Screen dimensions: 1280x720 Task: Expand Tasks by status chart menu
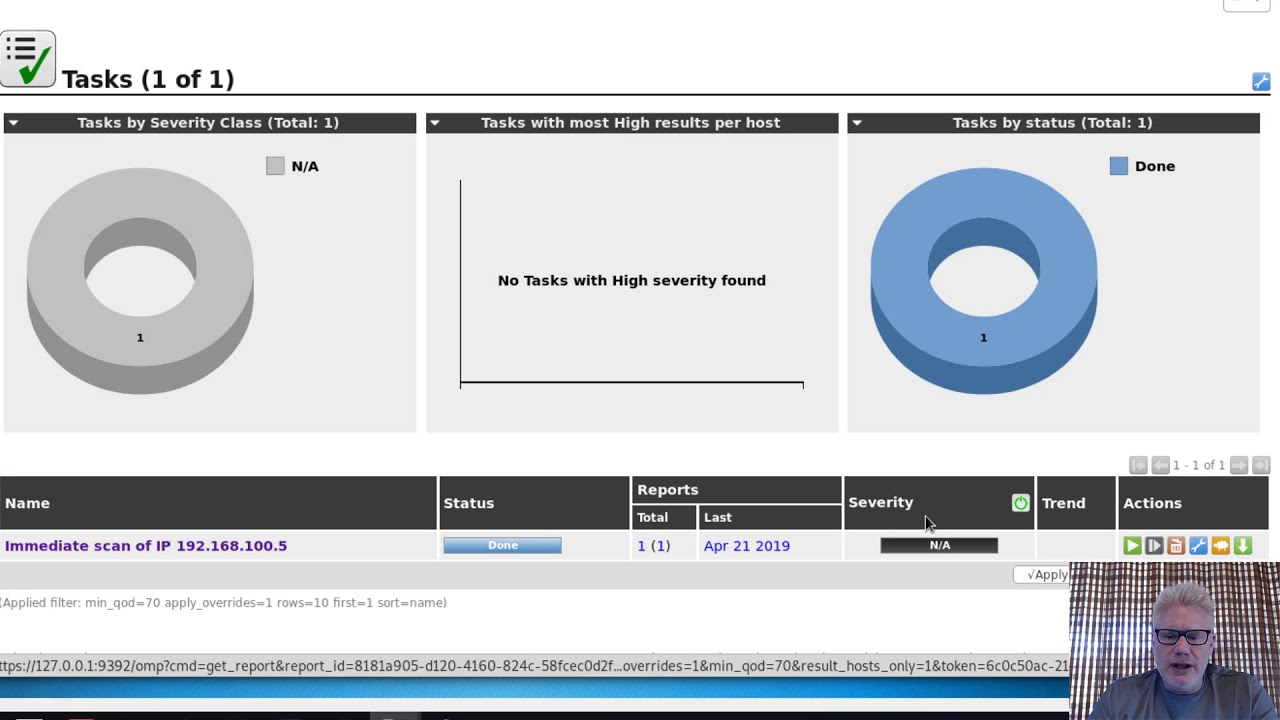coord(857,123)
